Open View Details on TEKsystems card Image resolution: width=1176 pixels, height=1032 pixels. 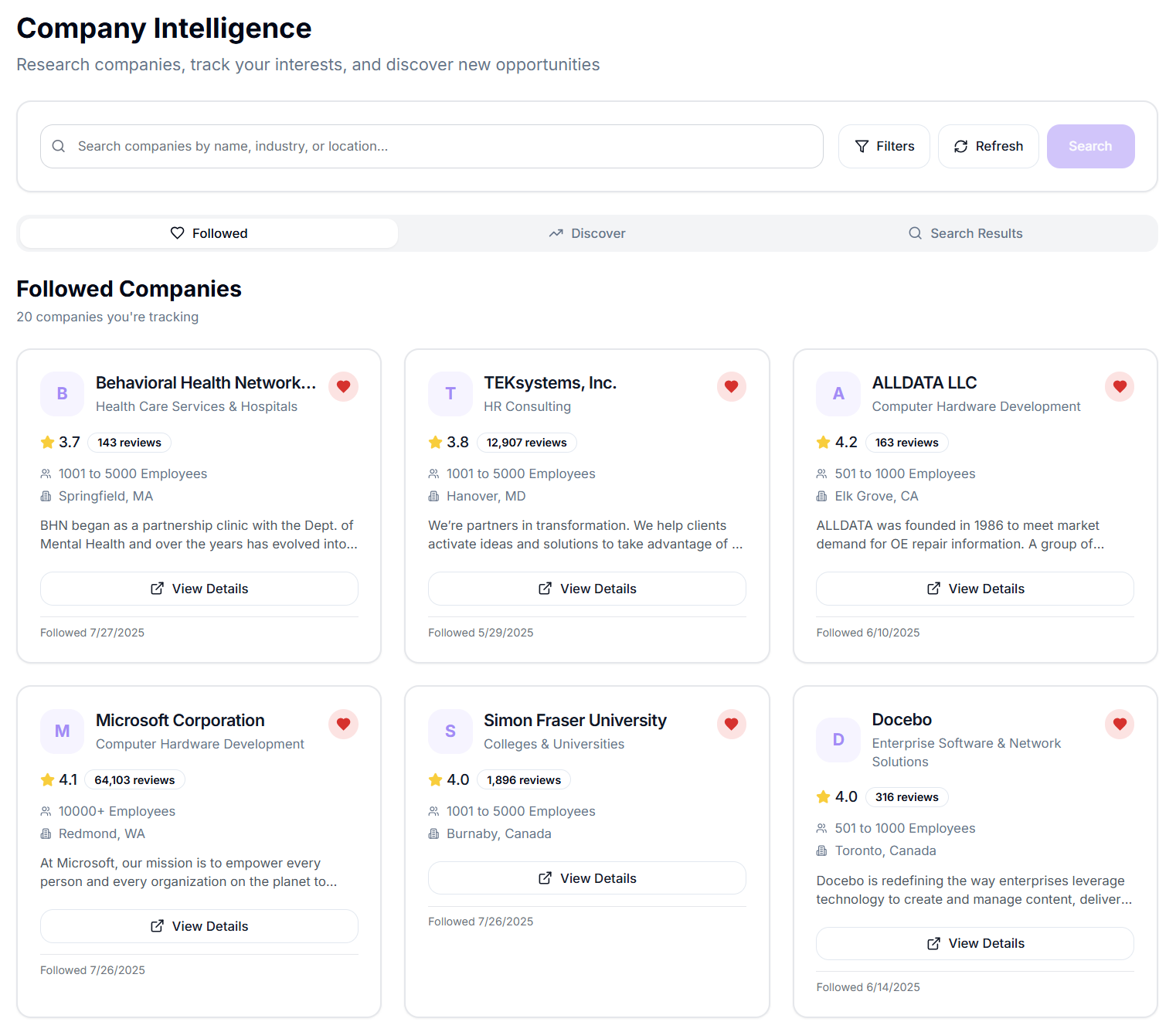587,589
